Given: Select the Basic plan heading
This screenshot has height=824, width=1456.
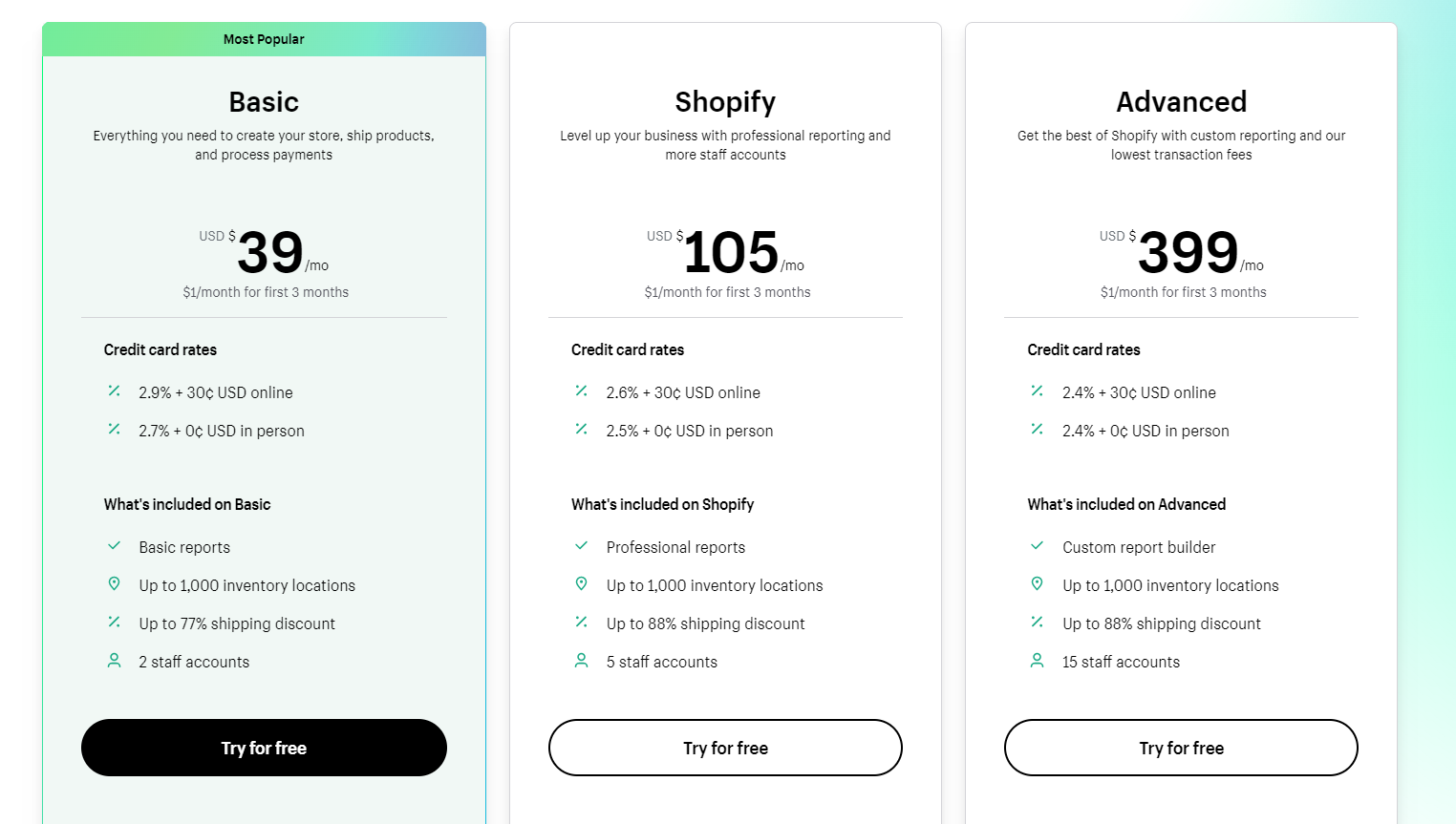Looking at the screenshot, I should click(x=264, y=101).
